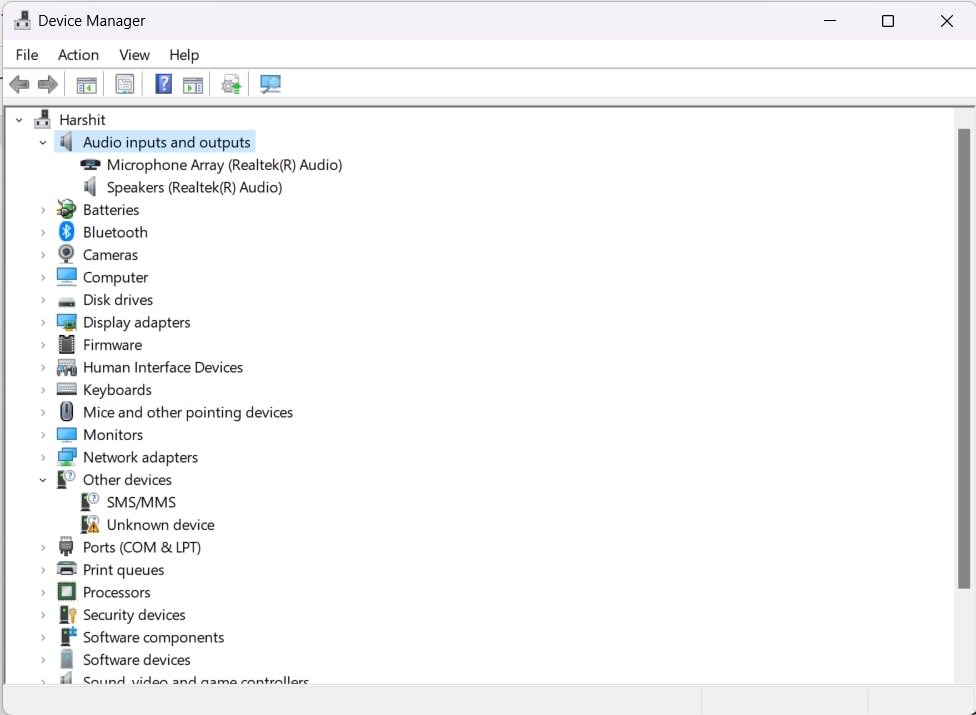Collapse the Other devices category
This screenshot has height=715, width=976.
43,480
